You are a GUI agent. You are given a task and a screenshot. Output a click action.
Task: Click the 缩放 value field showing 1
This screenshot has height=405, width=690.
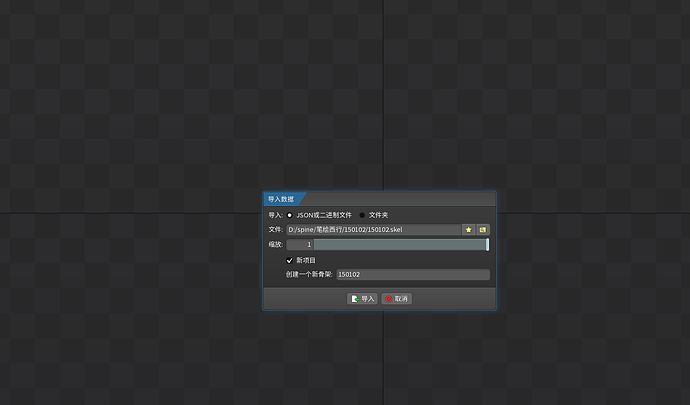point(300,245)
